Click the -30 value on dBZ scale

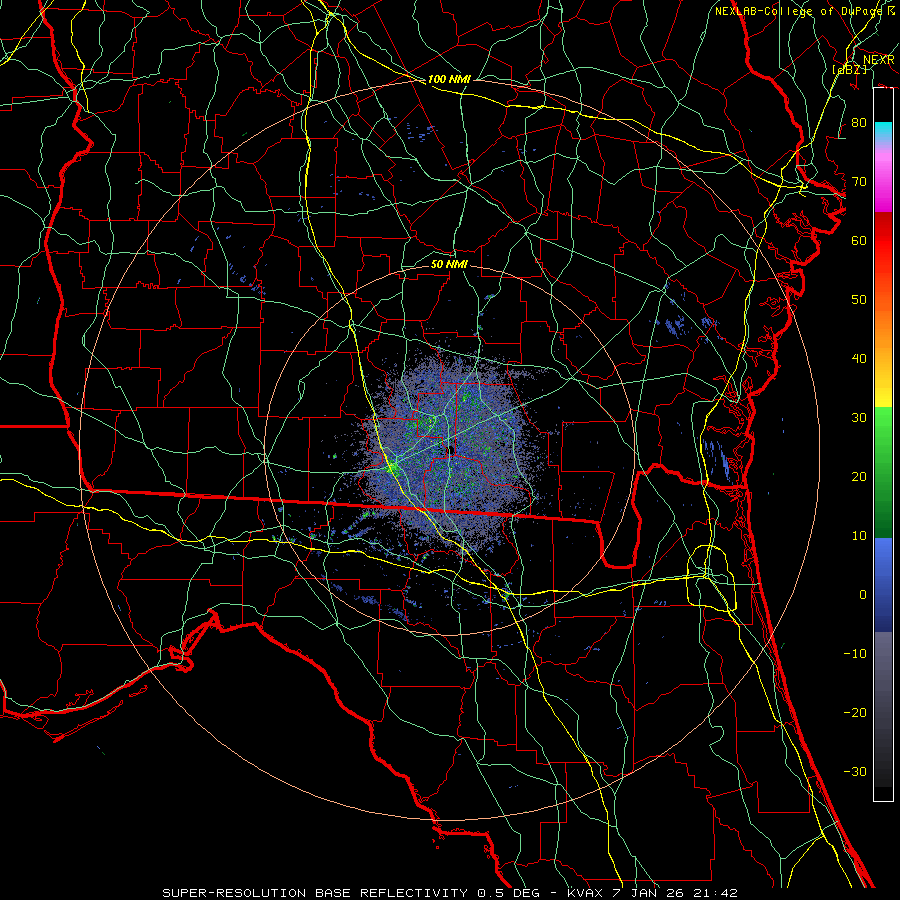tap(855, 771)
